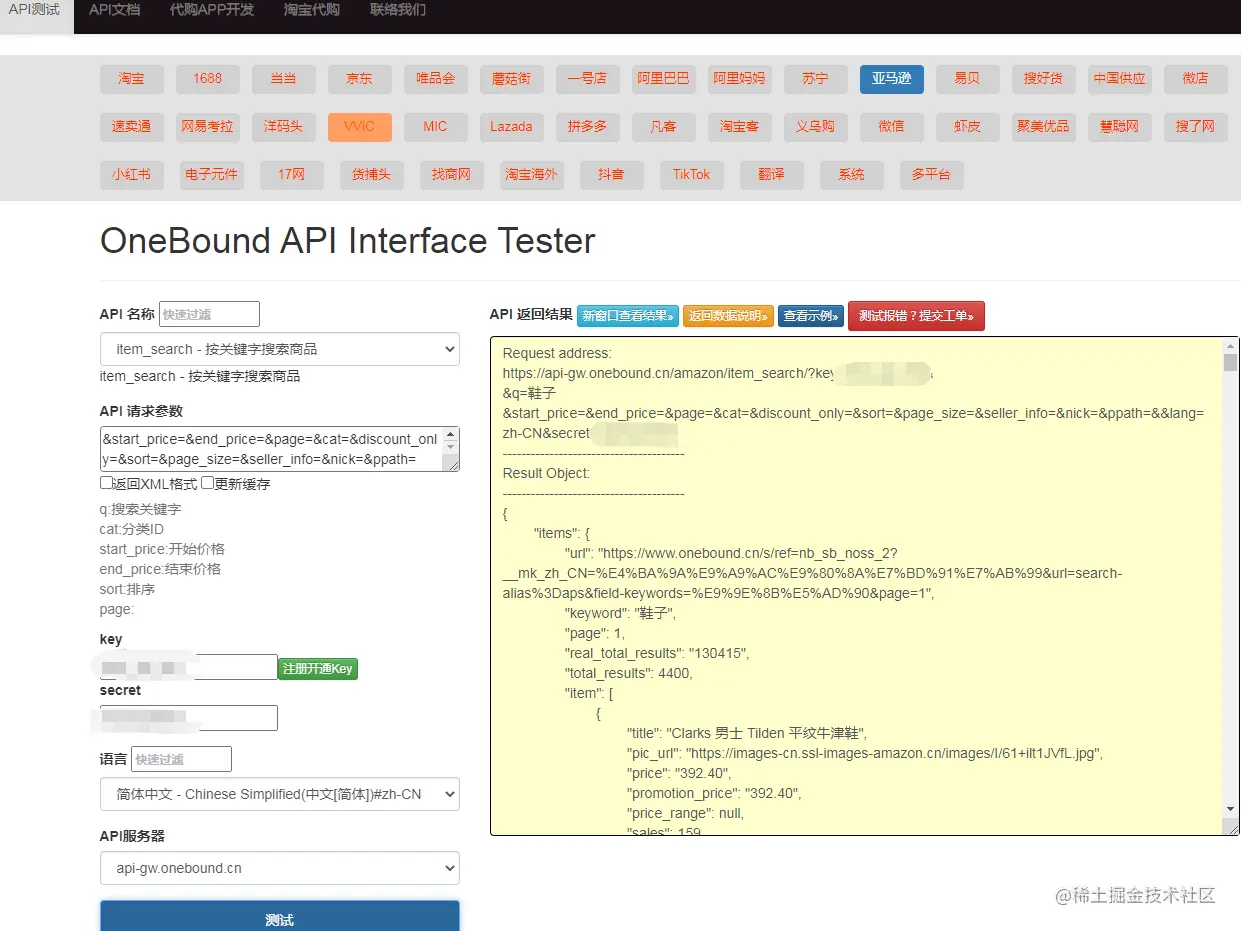Select the 阿里巴巴 platform button

point(664,79)
